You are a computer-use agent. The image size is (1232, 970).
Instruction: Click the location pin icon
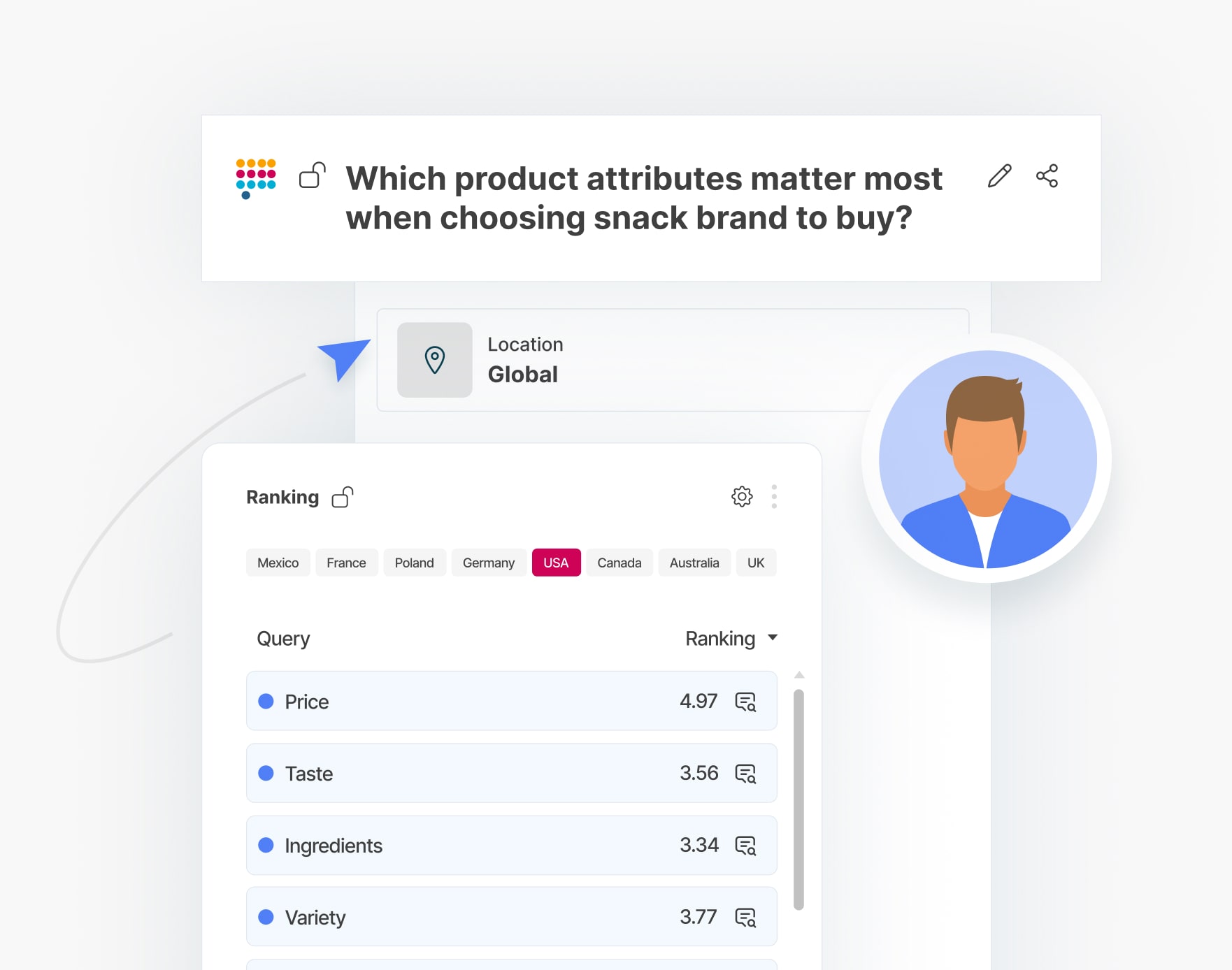(434, 360)
